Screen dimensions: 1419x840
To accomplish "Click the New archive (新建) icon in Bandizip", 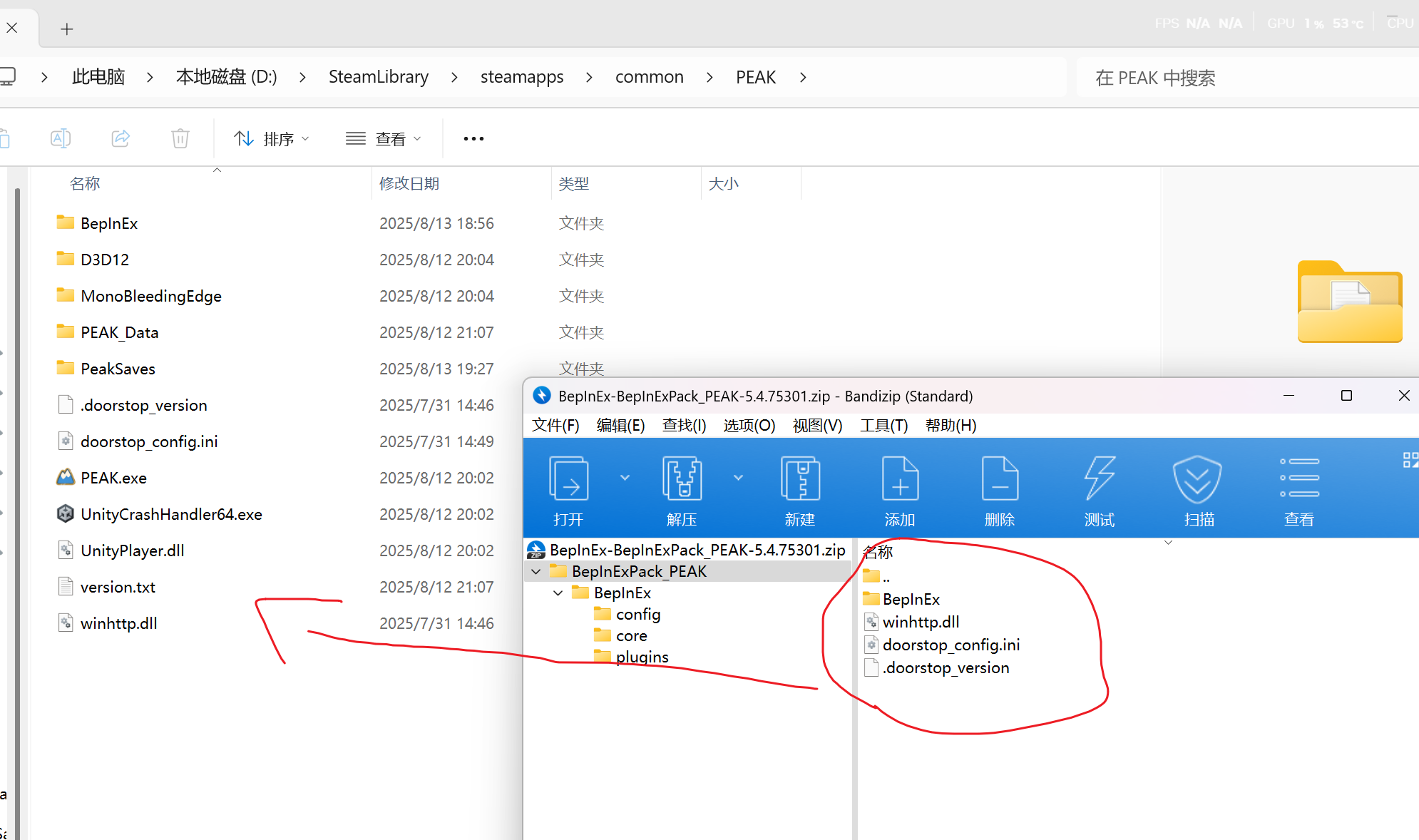I will (800, 478).
